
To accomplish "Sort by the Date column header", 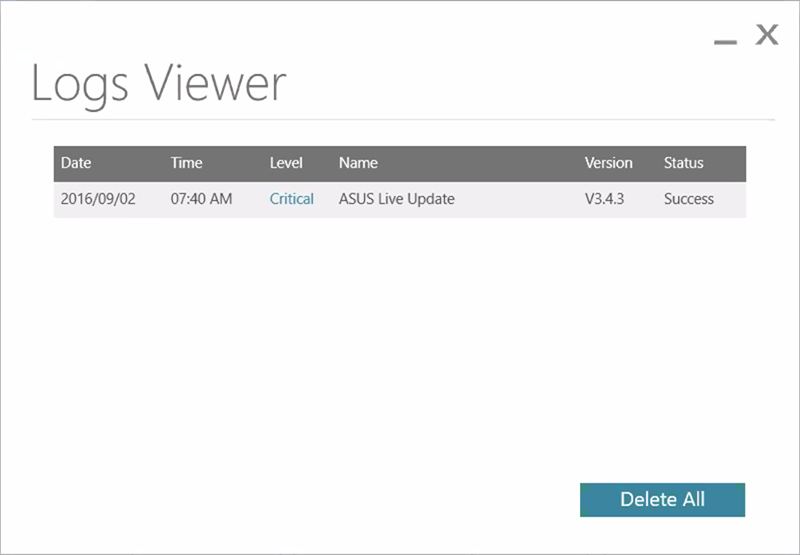I will 76,163.
